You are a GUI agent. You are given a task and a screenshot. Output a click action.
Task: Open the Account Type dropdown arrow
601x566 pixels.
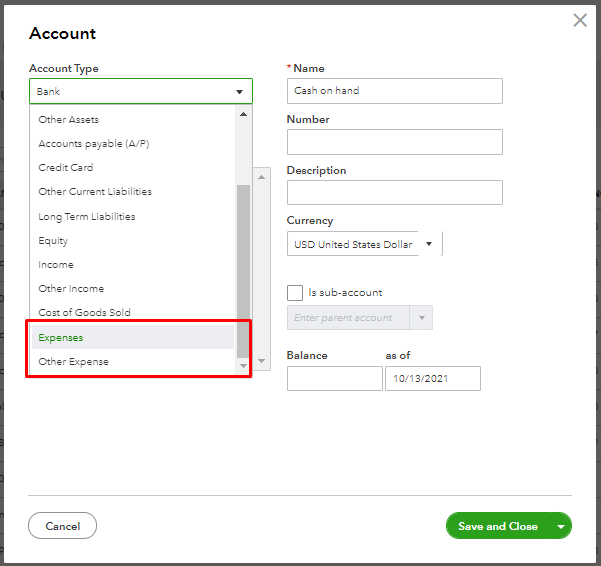[239, 91]
